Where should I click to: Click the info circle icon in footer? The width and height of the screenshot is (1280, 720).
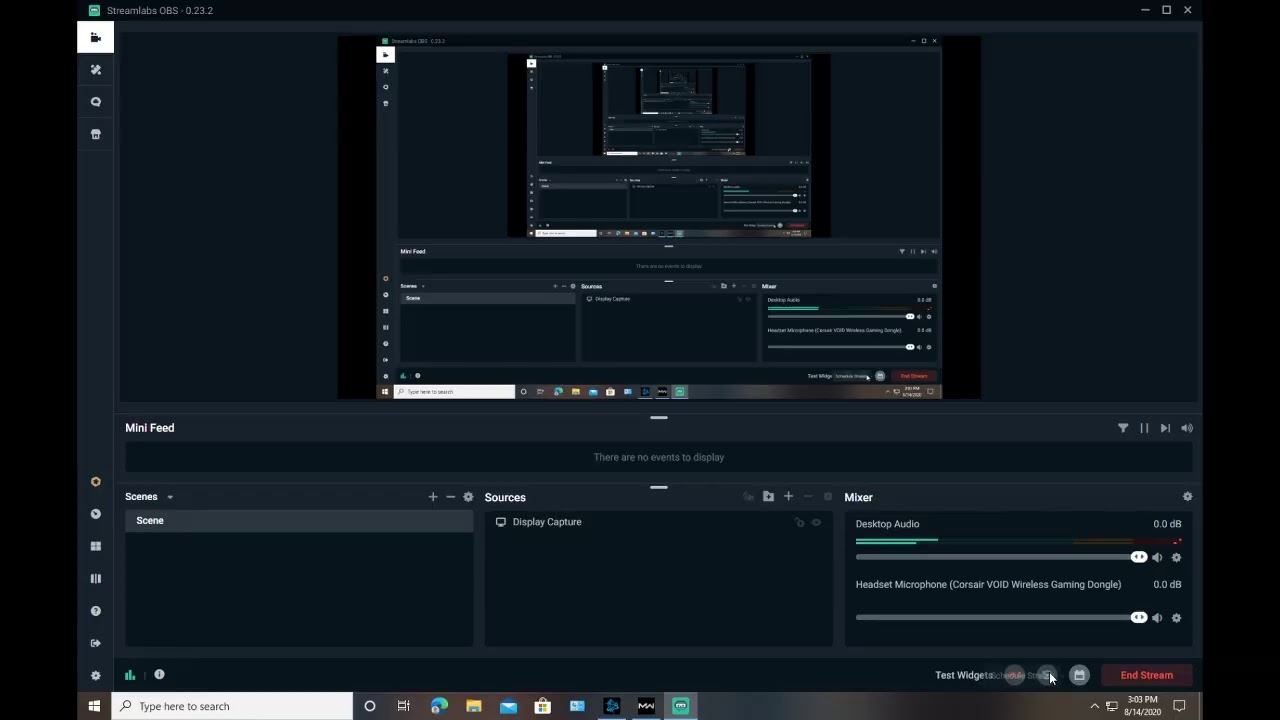(x=159, y=675)
